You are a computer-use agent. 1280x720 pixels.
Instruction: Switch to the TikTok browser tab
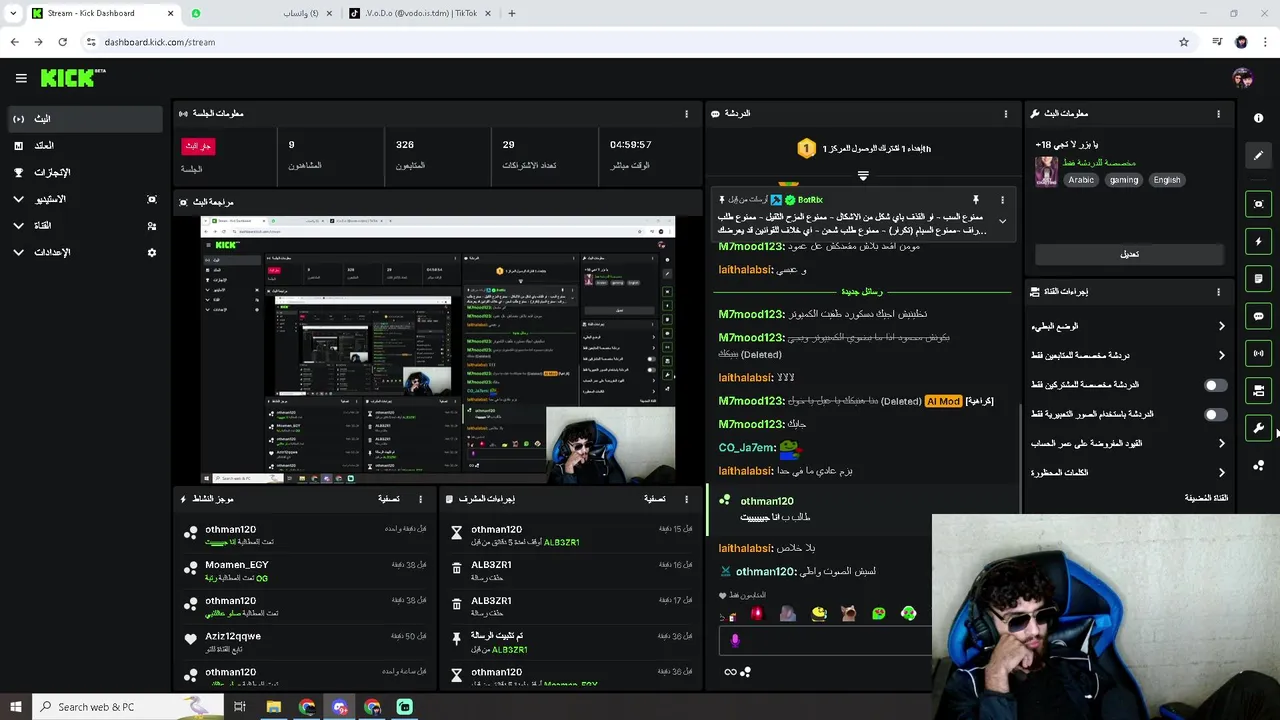pos(420,13)
